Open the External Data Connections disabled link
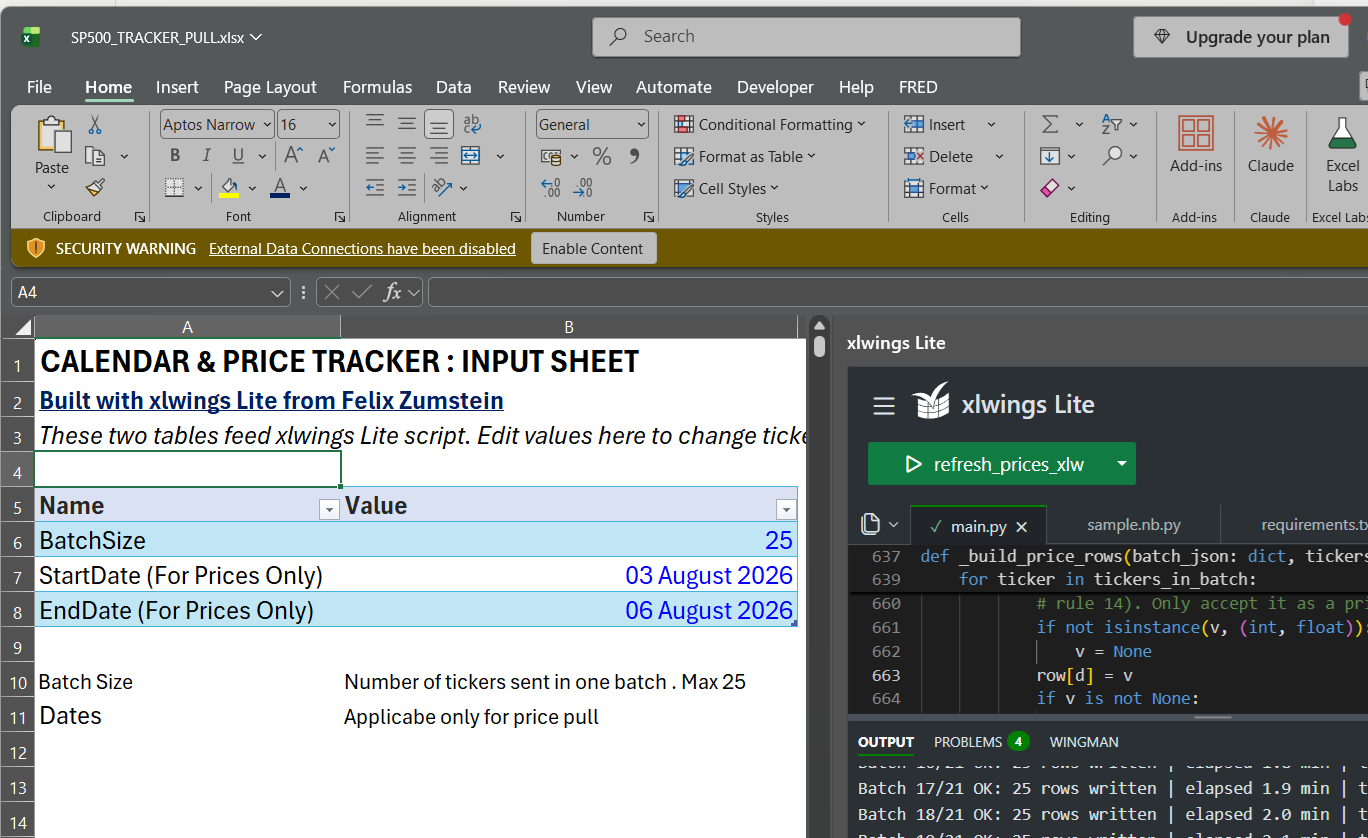The width and height of the screenshot is (1368, 838). click(x=362, y=249)
